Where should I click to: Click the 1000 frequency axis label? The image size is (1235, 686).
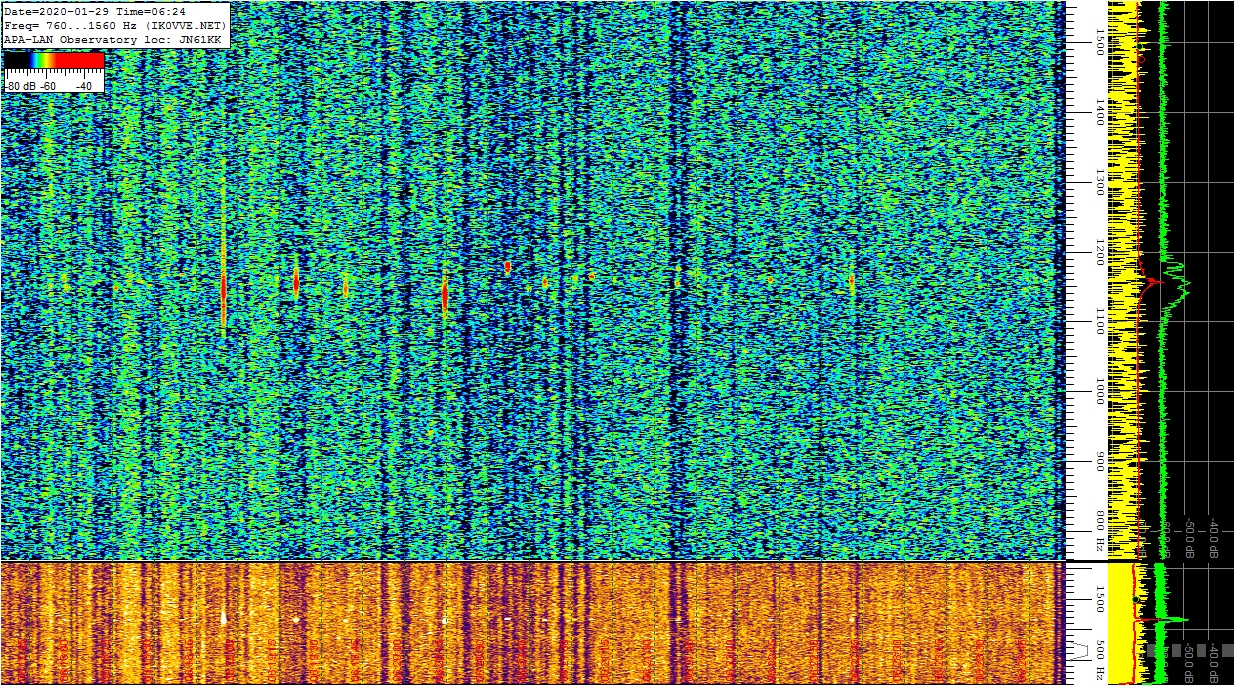tap(1100, 392)
